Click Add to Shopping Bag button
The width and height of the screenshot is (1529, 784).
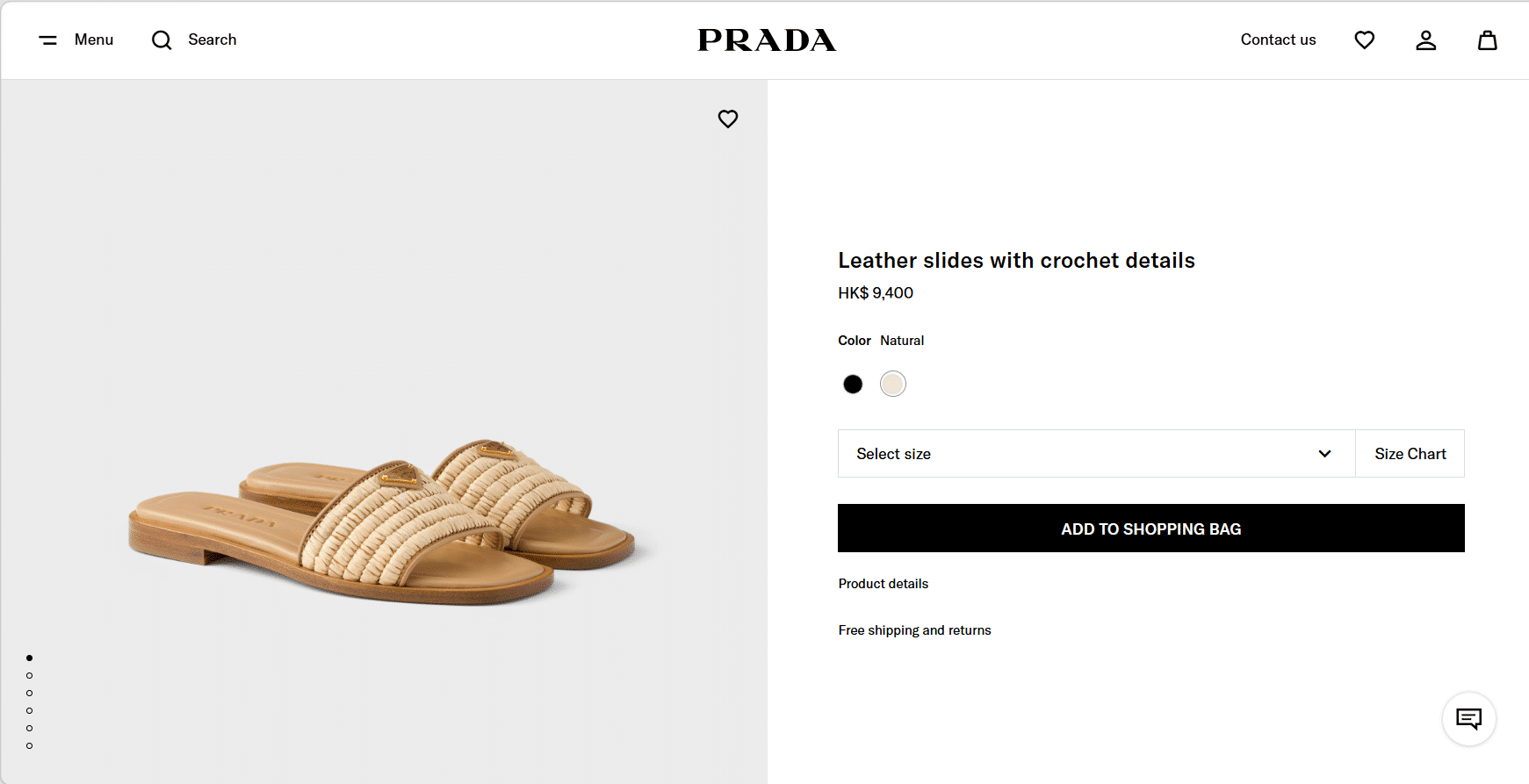(x=1150, y=529)
